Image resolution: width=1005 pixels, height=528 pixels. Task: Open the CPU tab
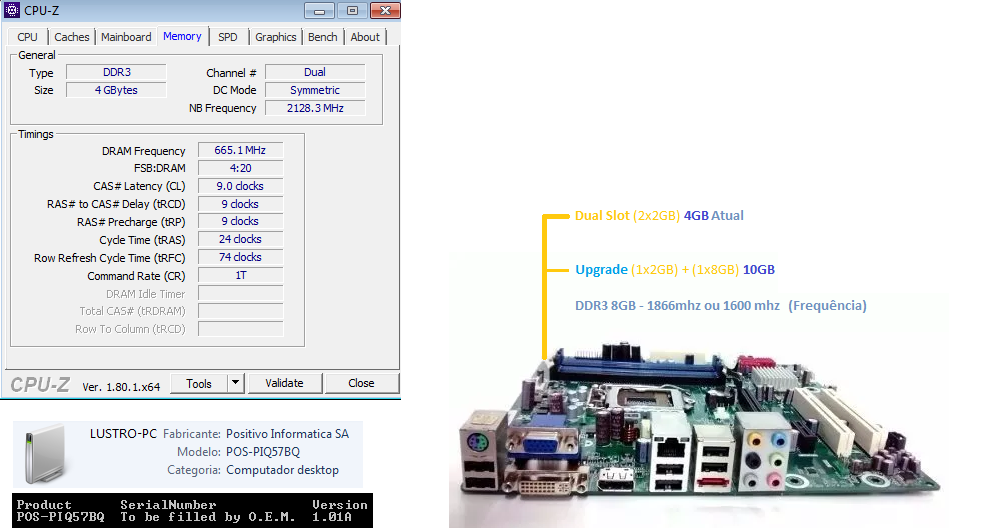[28, 37]
